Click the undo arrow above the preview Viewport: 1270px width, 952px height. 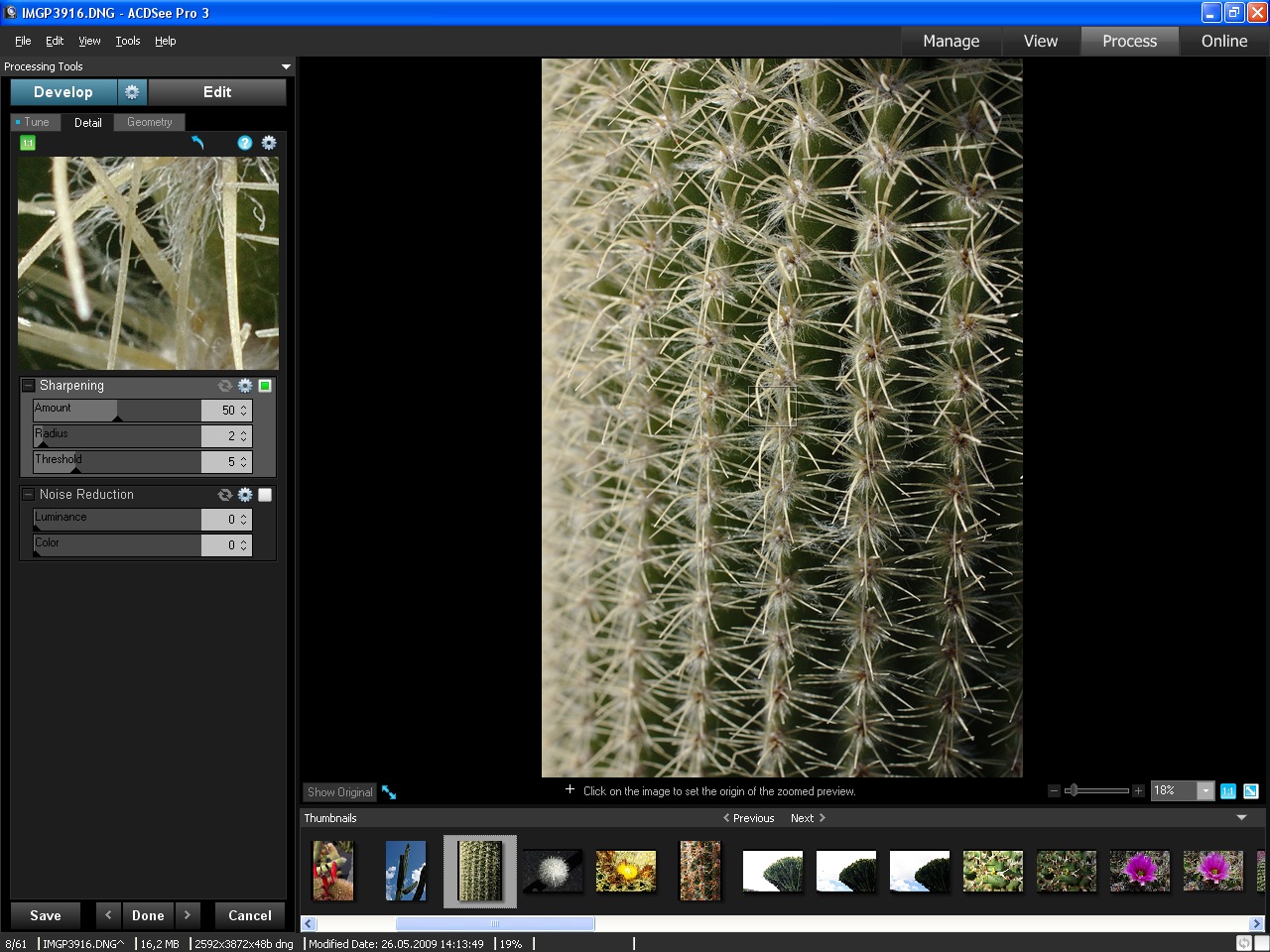(x=197, y=143)
